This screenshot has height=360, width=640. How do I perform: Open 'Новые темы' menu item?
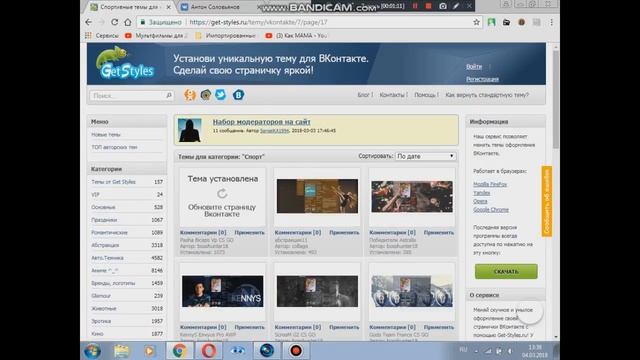[x=106, y=135]
